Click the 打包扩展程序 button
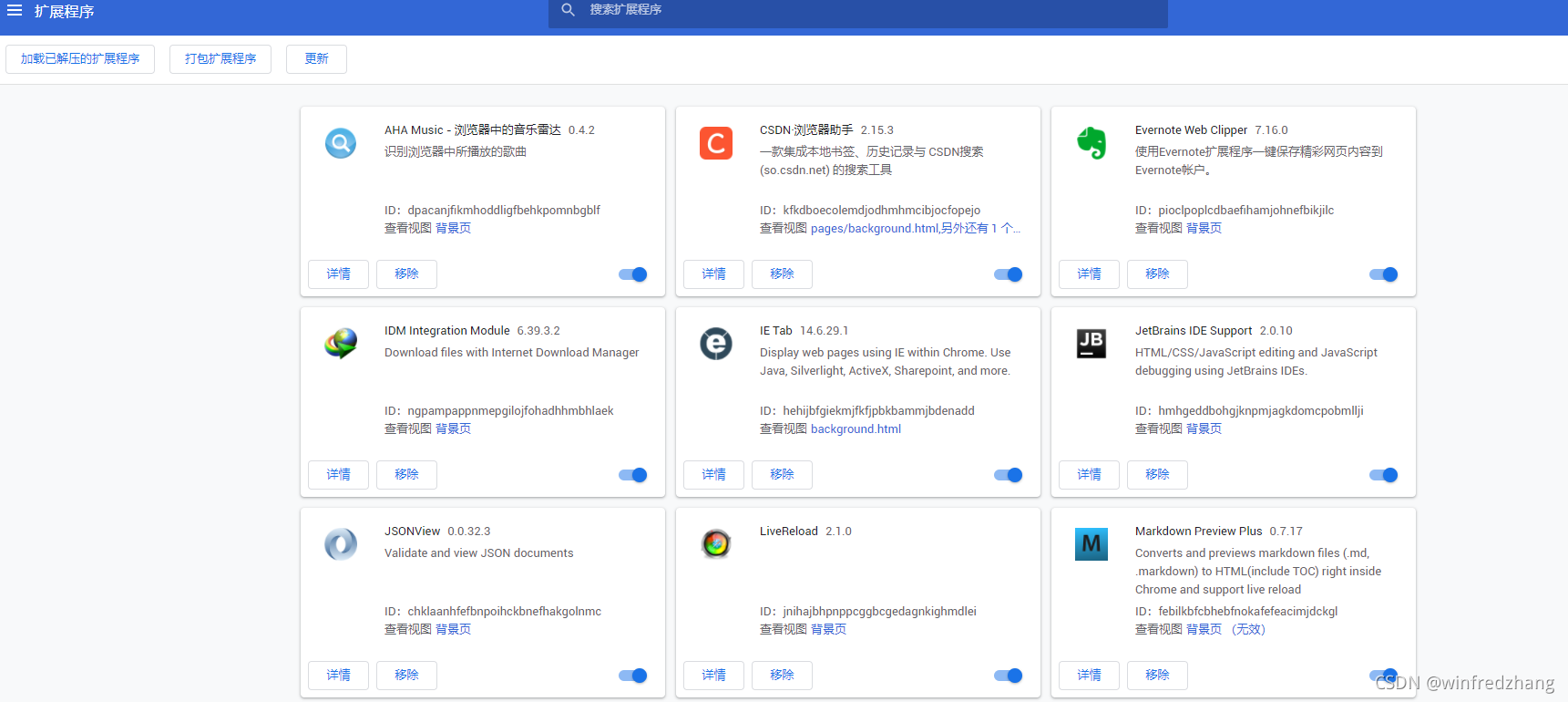This screenshot has height=702, width=1568. coord(220,59)
